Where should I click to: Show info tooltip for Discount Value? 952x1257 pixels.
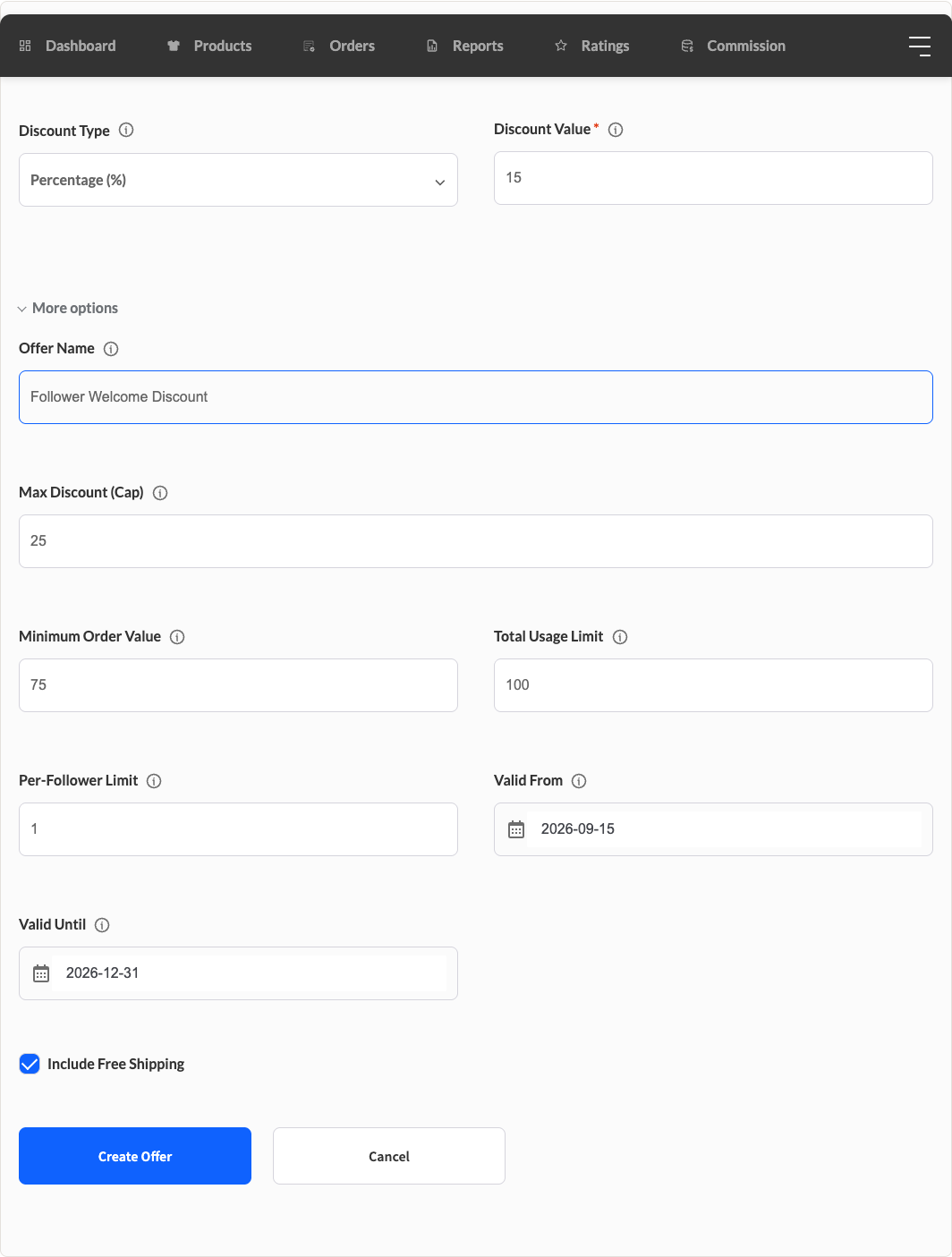click(x=616, y=130)
